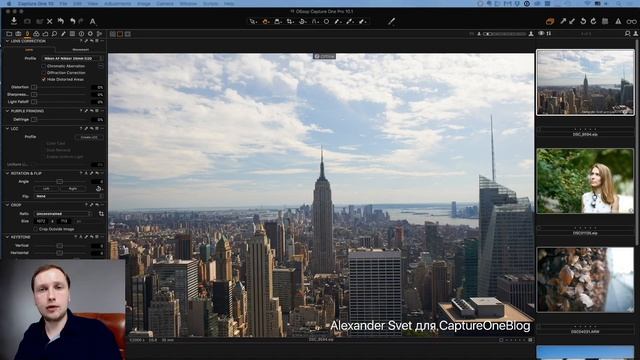Click the rotate Left button

pos(47,189)
